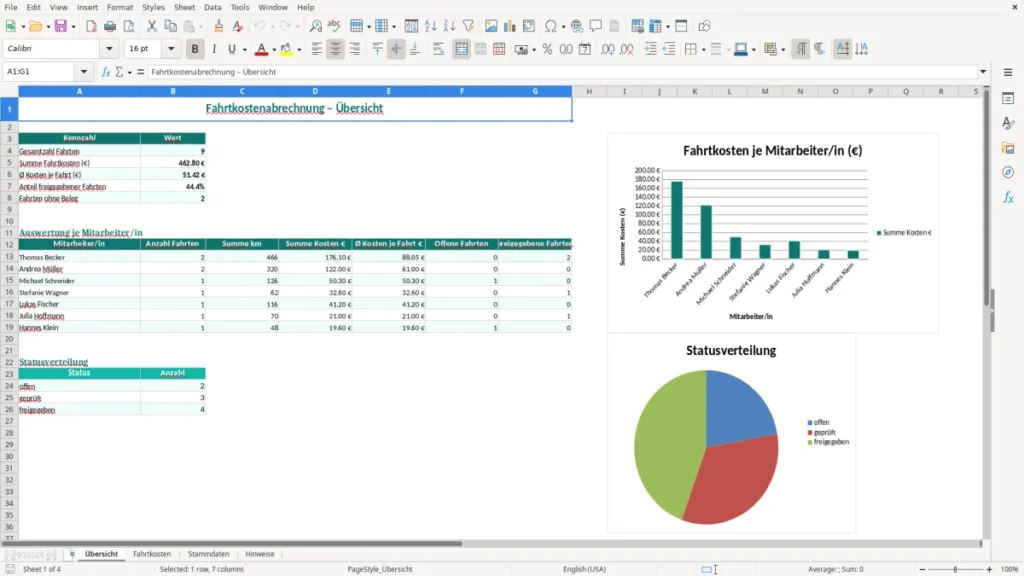This screenshot has height=576, width=1024.
Task: Insert a special character (Omega)
Action: point(551,26)
